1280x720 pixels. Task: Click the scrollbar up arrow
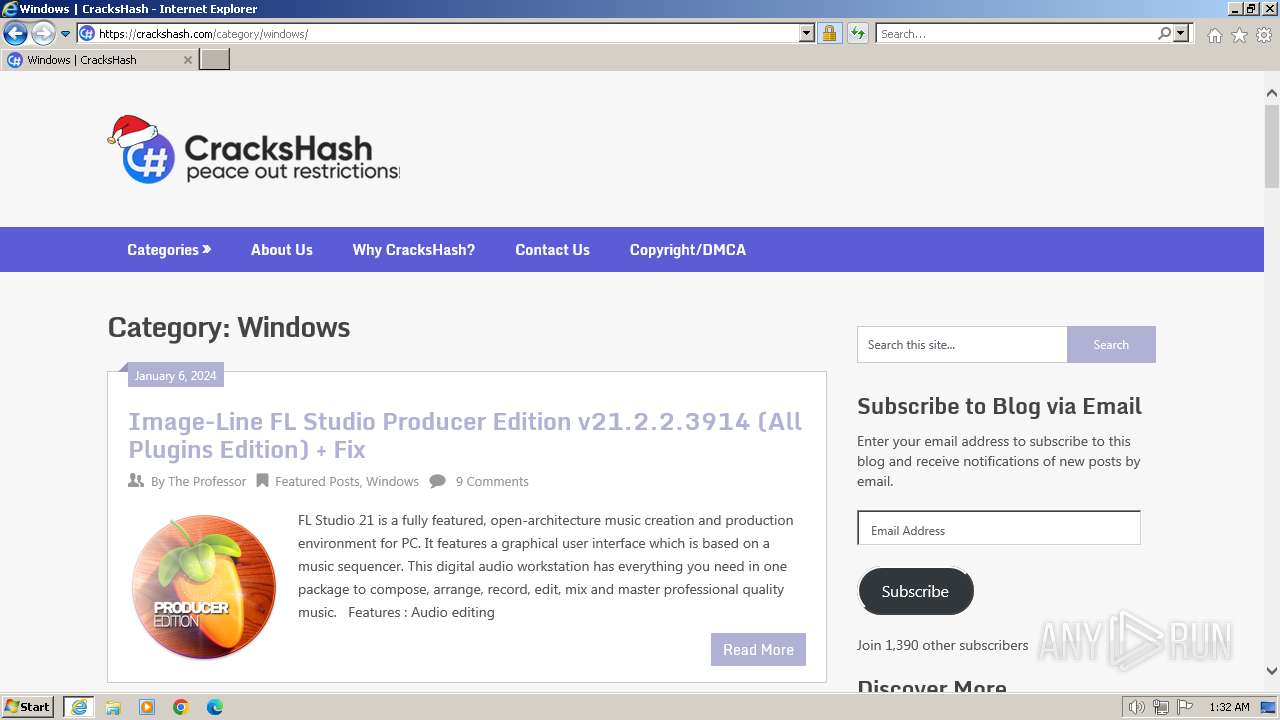click(x=1272, y=93)
